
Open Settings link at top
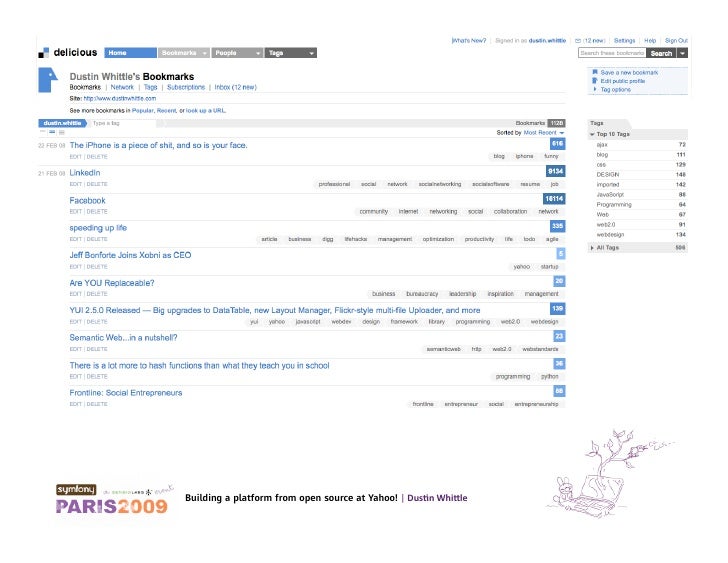point(624,41)
